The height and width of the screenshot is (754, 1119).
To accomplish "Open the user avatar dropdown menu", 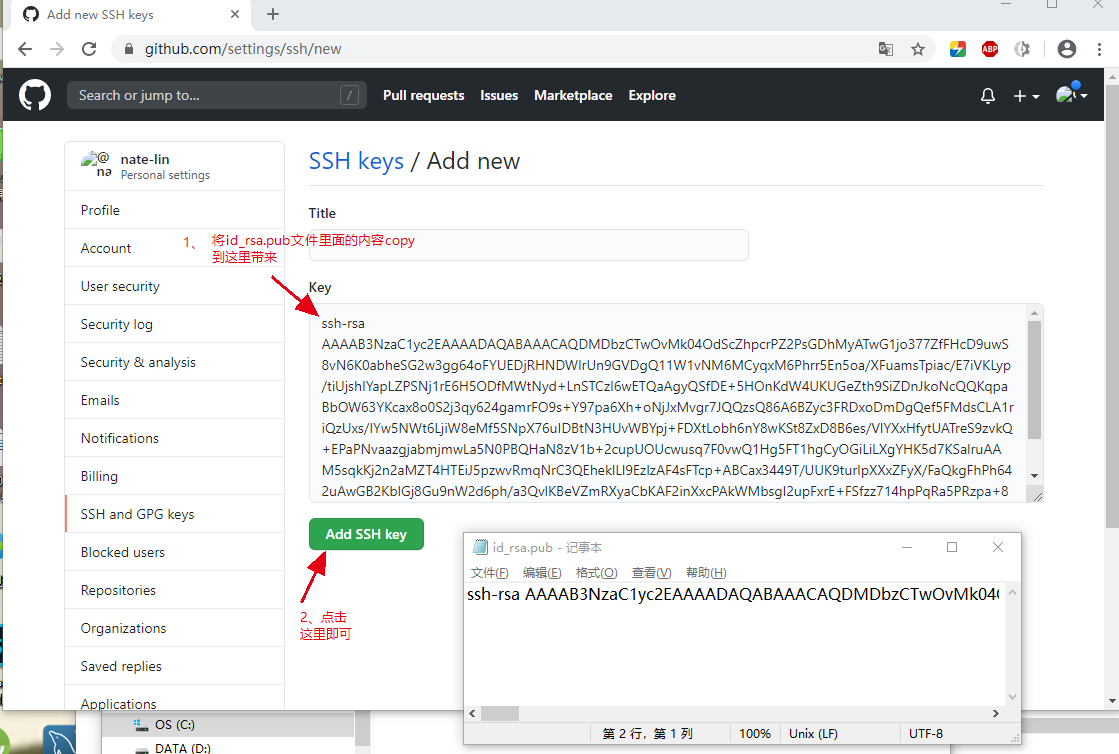I will coord(1071,93).
